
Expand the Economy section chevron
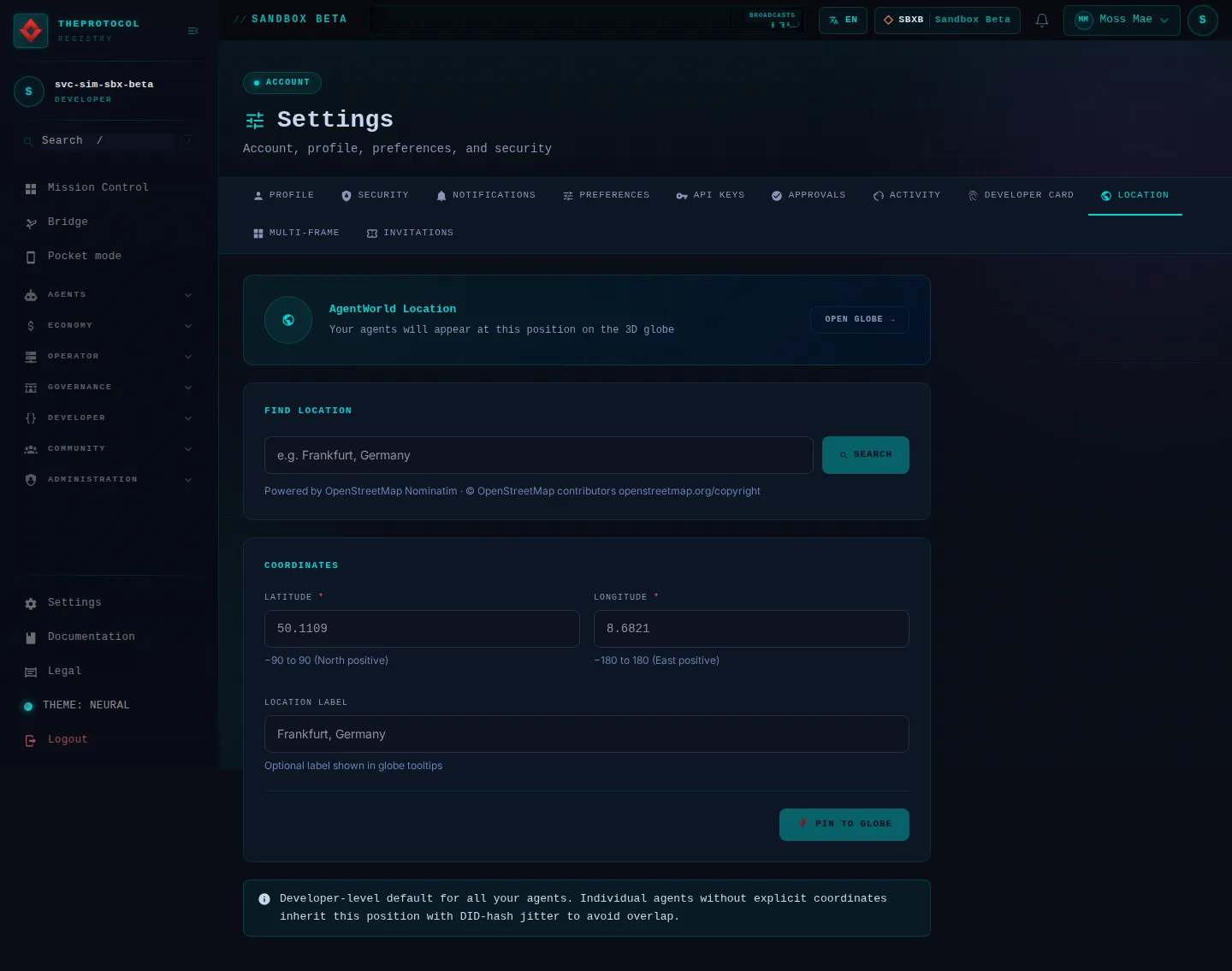[188, 326]
